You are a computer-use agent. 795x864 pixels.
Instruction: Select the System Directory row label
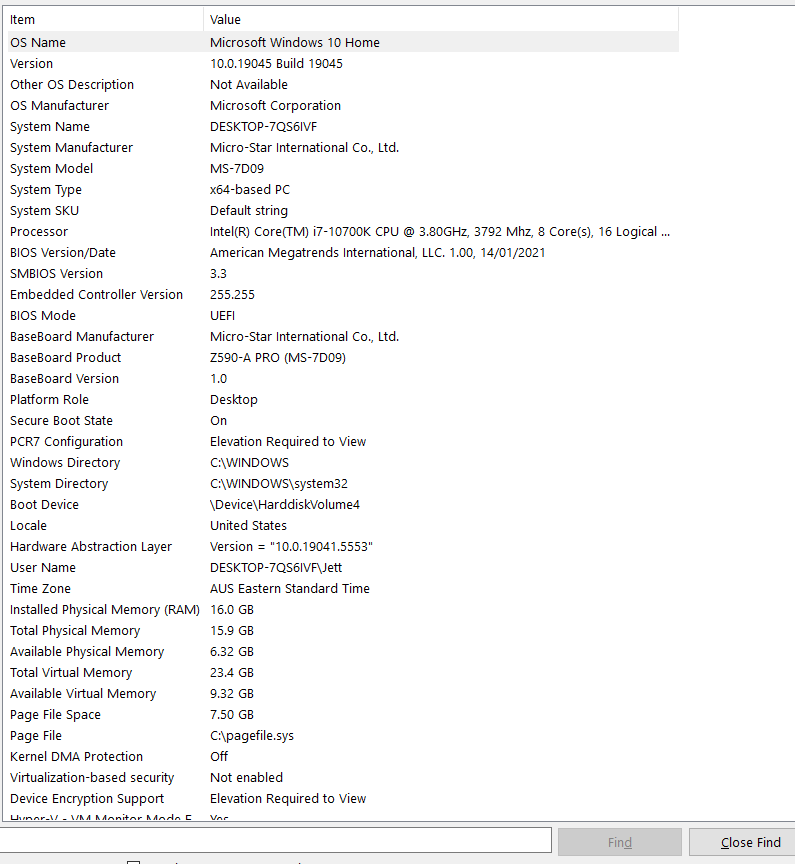tap(59, 483)
